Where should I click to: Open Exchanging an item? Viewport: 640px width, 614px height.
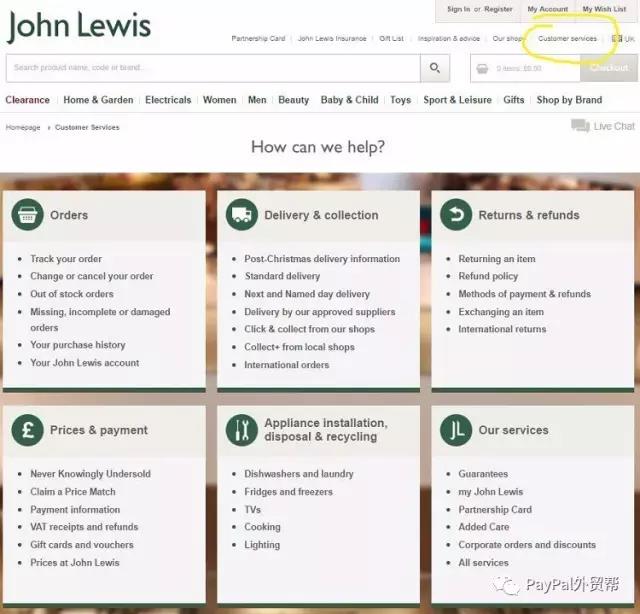pyautogui.click(x=501, y=312)
